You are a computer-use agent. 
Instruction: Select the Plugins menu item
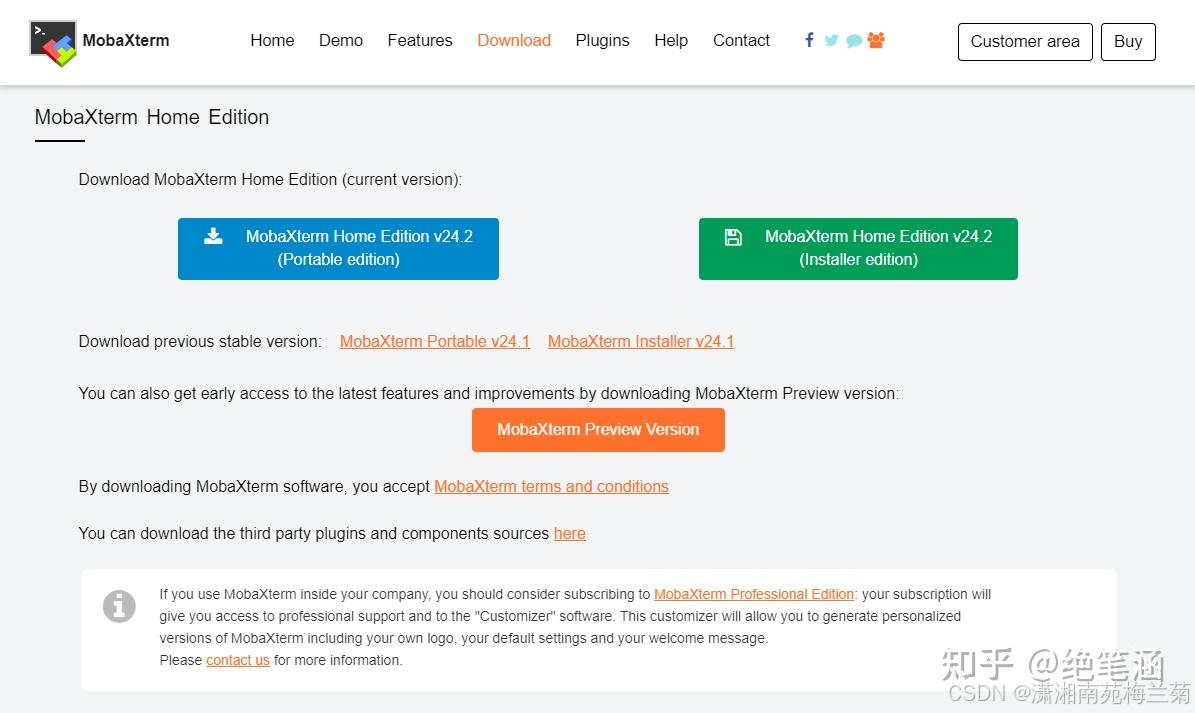coord(602,40)
